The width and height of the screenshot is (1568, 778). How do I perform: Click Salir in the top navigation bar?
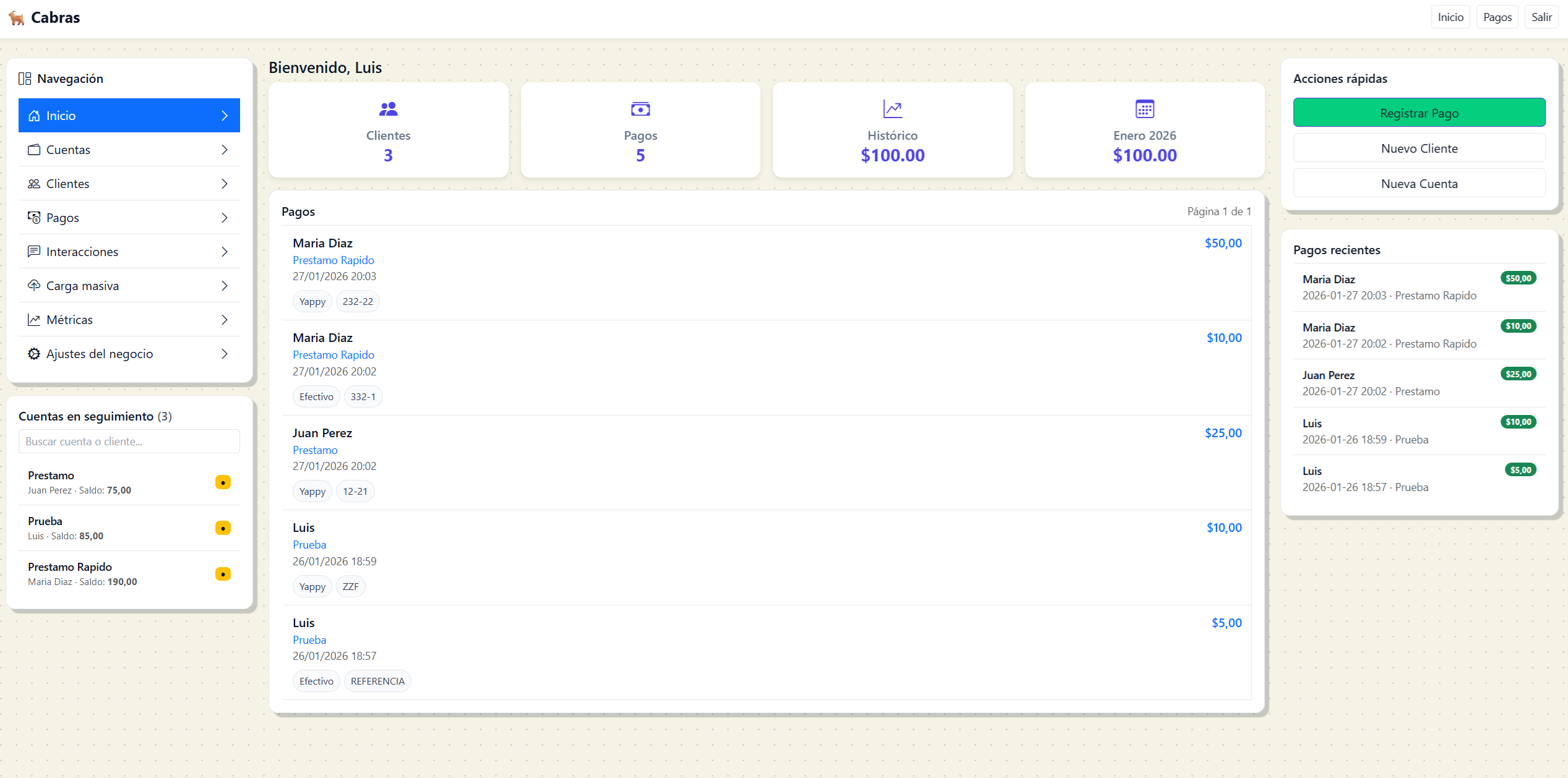click(x=1541, y=17)
